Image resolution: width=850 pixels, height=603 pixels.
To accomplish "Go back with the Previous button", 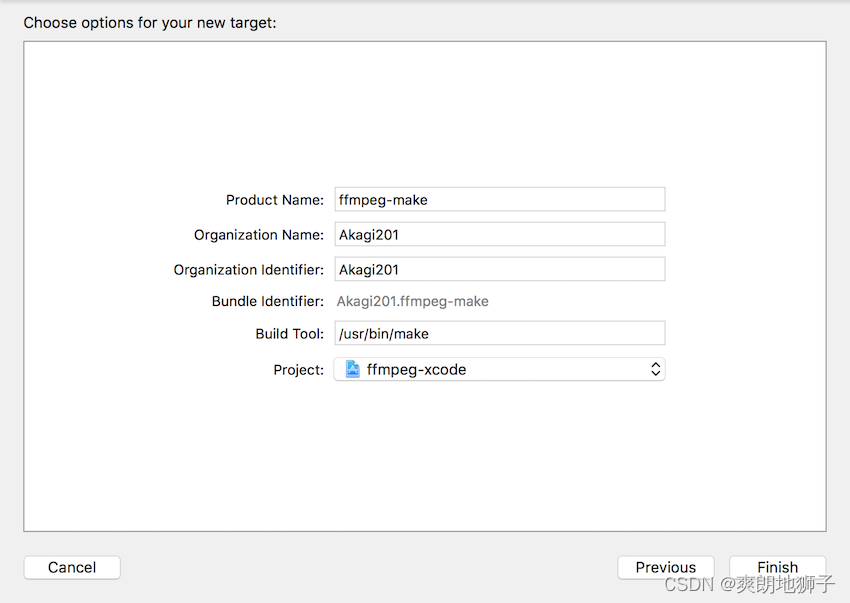I will tap(666, 567).
